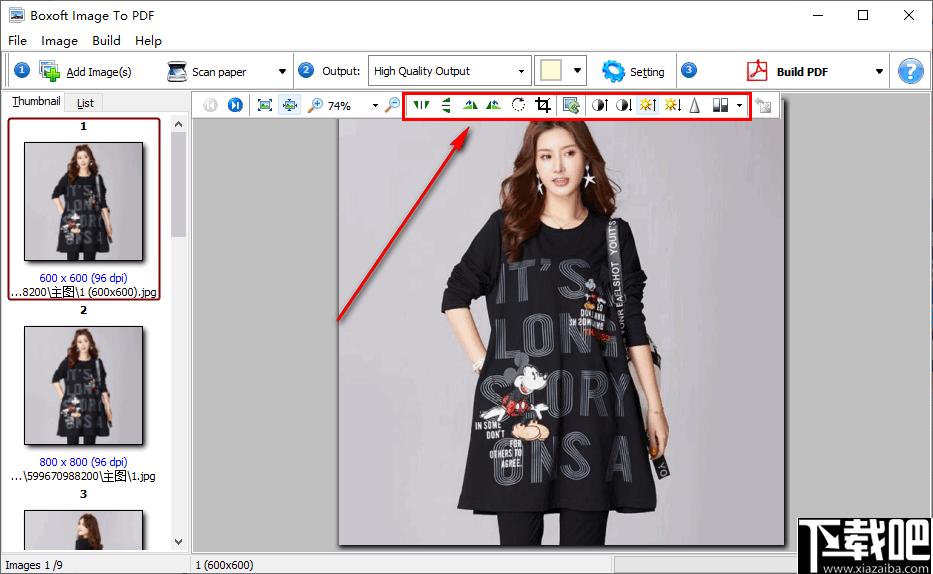Viewport: 933px width, 574px height.
Task: Click the greyed revert image icon
Action: pyautogui.click(x=763, y=105)
